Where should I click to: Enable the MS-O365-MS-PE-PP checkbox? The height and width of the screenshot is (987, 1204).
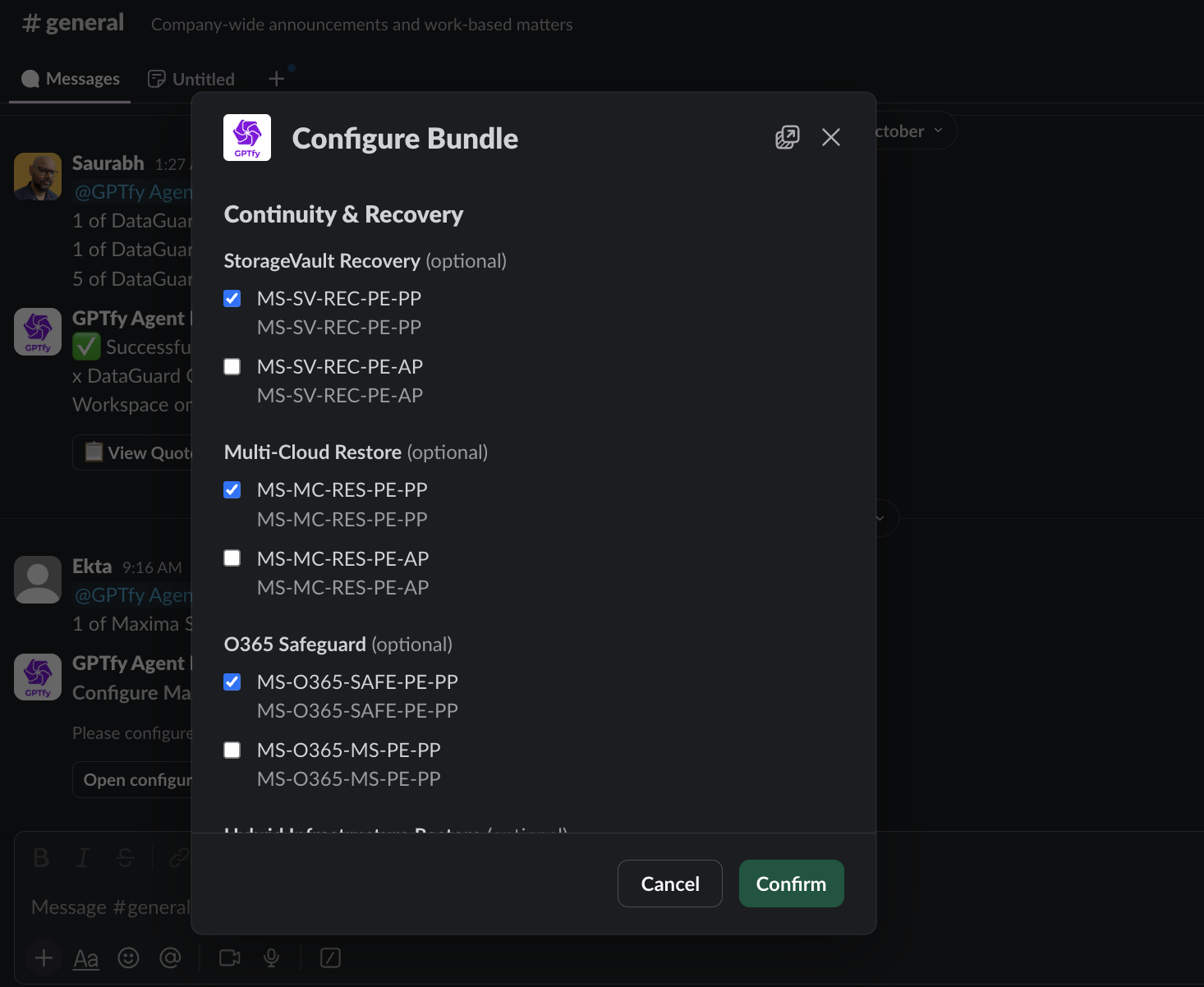232,750
